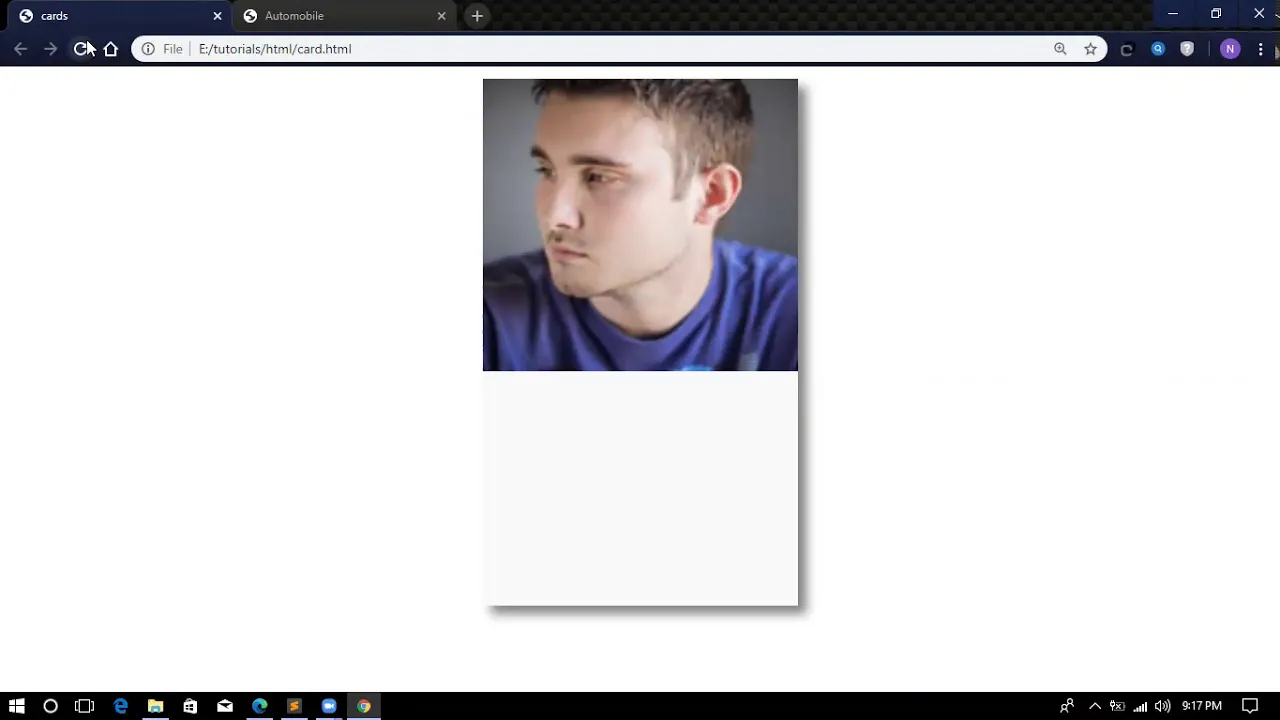Open battery status in tray

1117,706
